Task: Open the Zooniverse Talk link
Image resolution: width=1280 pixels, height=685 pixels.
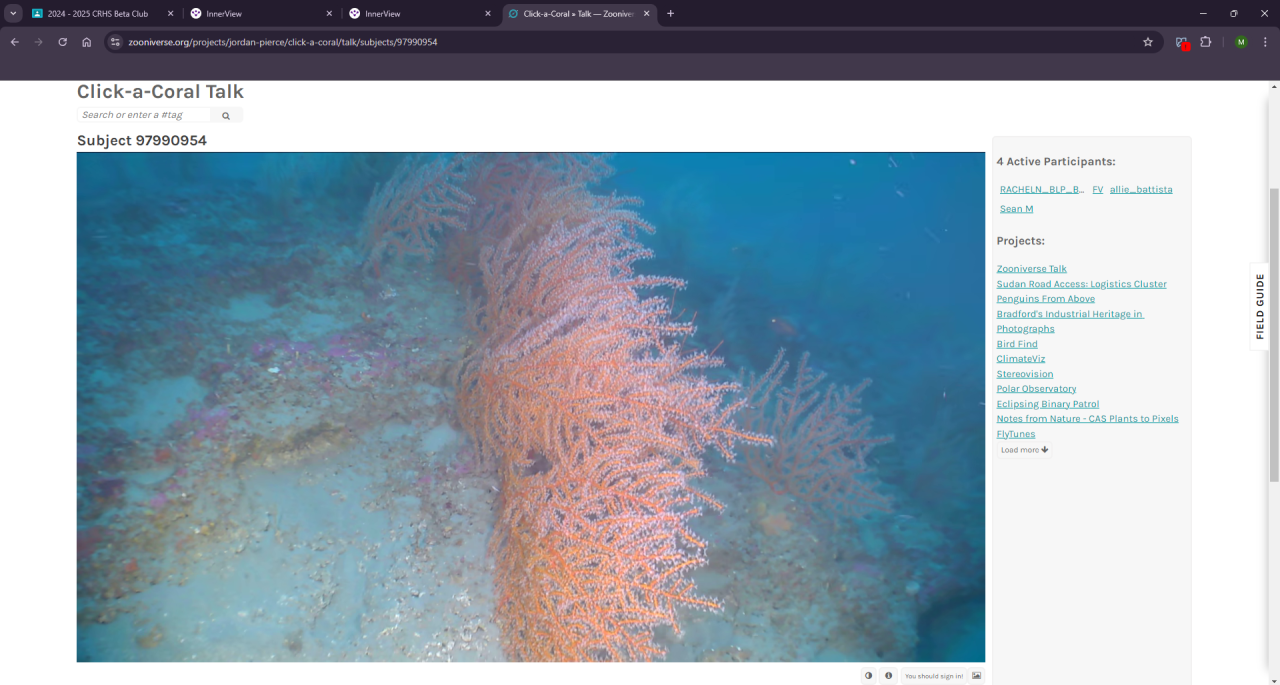Action: click(1031, 269)
